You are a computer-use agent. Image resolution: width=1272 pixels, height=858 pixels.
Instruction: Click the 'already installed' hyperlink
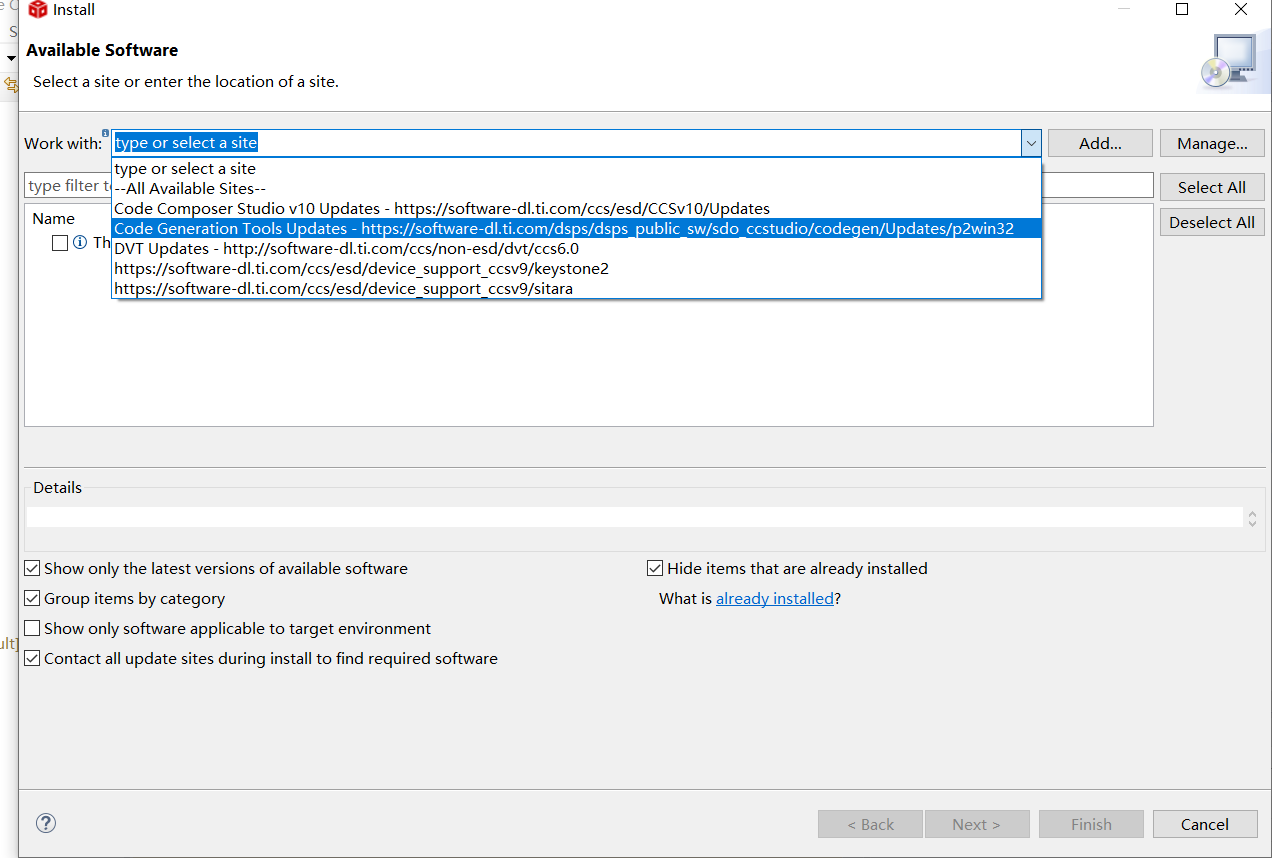[775, 598]
